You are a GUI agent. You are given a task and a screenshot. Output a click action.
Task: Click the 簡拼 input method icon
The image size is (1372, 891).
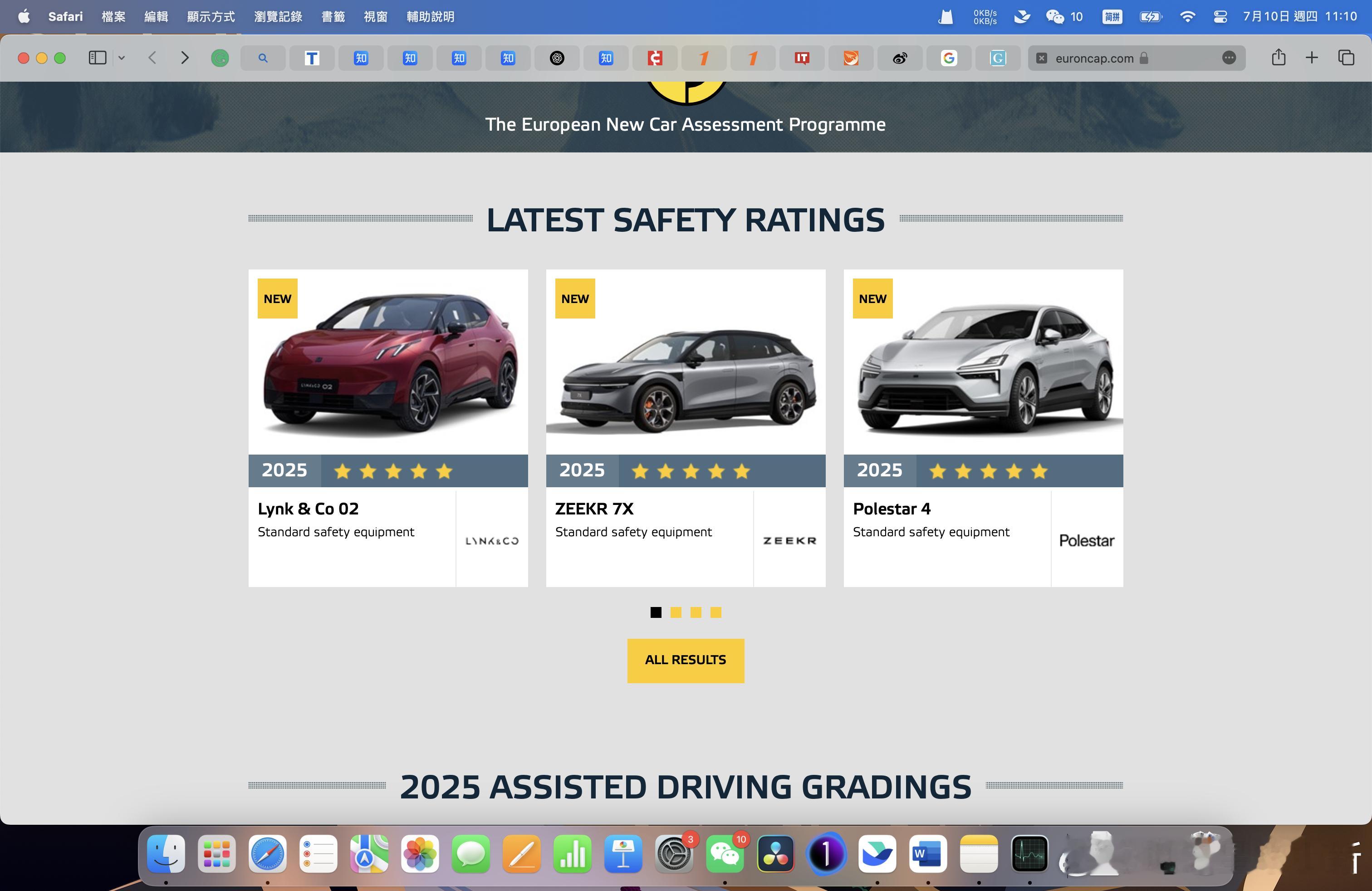[x=1112, y=17]
